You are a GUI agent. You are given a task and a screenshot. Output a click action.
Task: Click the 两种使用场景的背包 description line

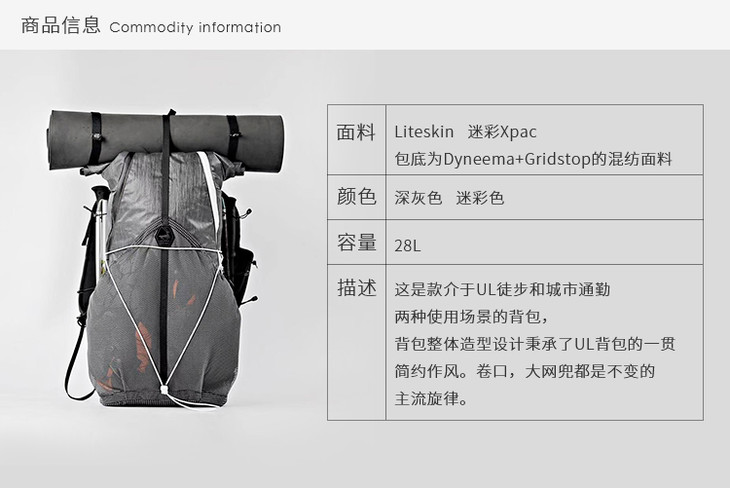click(471, 317)
